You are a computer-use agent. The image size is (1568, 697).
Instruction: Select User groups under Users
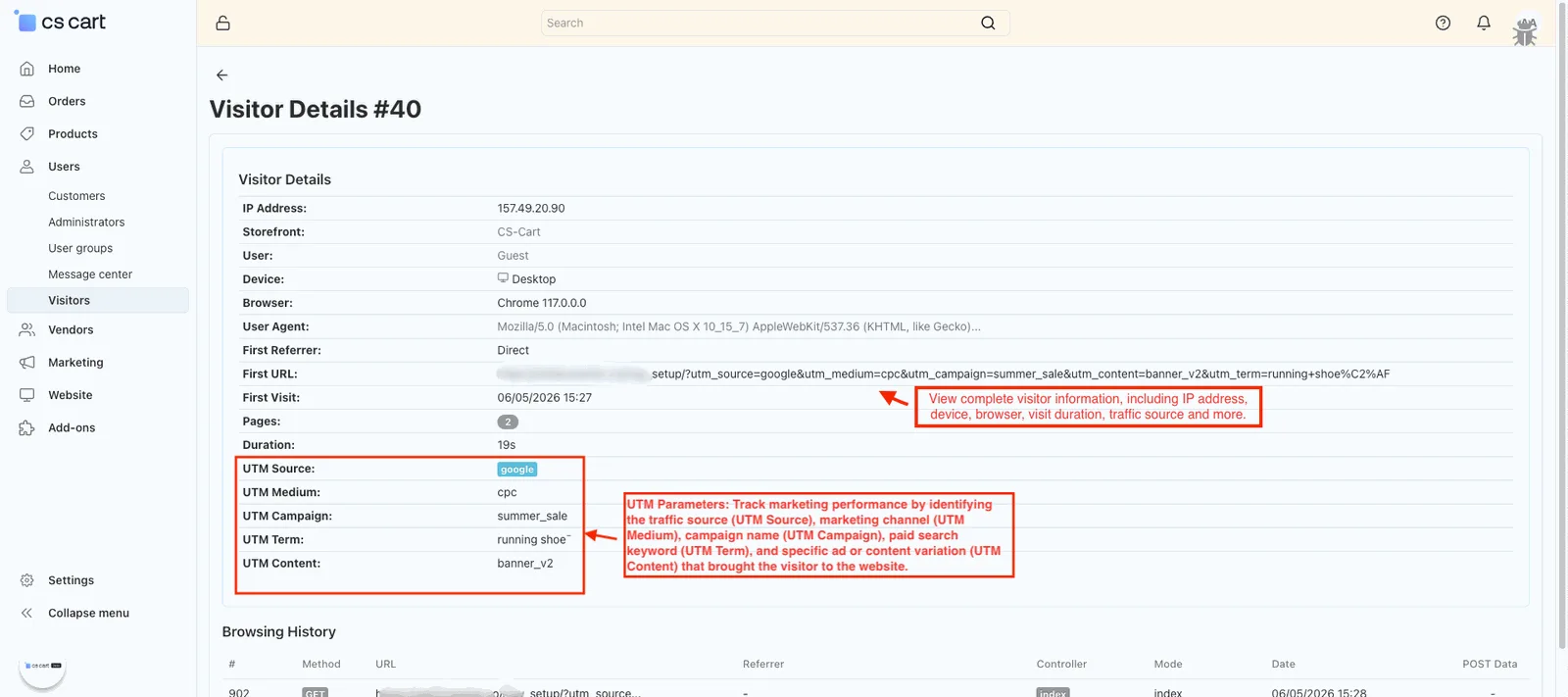click(x=80, y=249)
